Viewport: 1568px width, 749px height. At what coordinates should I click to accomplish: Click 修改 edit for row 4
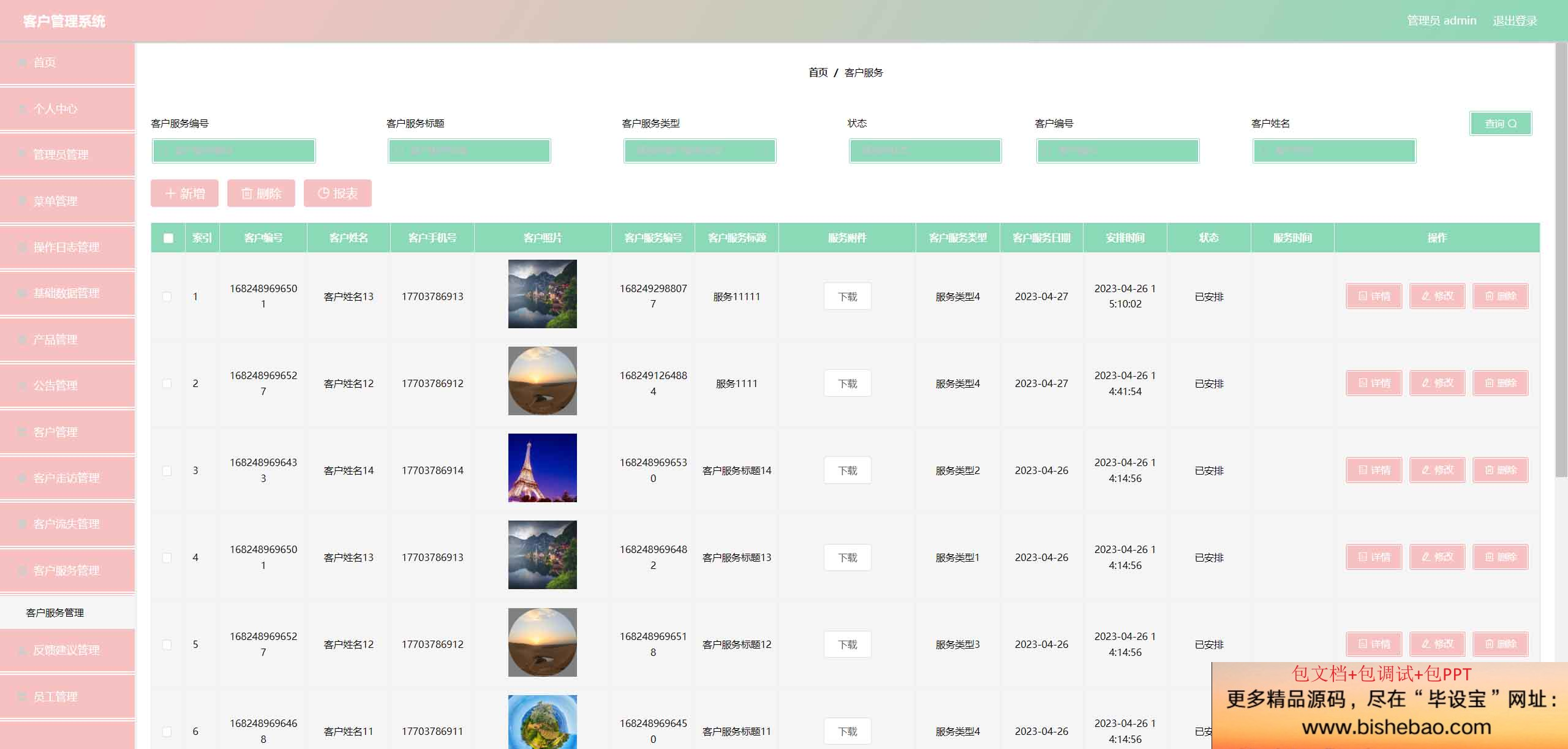(x=1437, y=557)
